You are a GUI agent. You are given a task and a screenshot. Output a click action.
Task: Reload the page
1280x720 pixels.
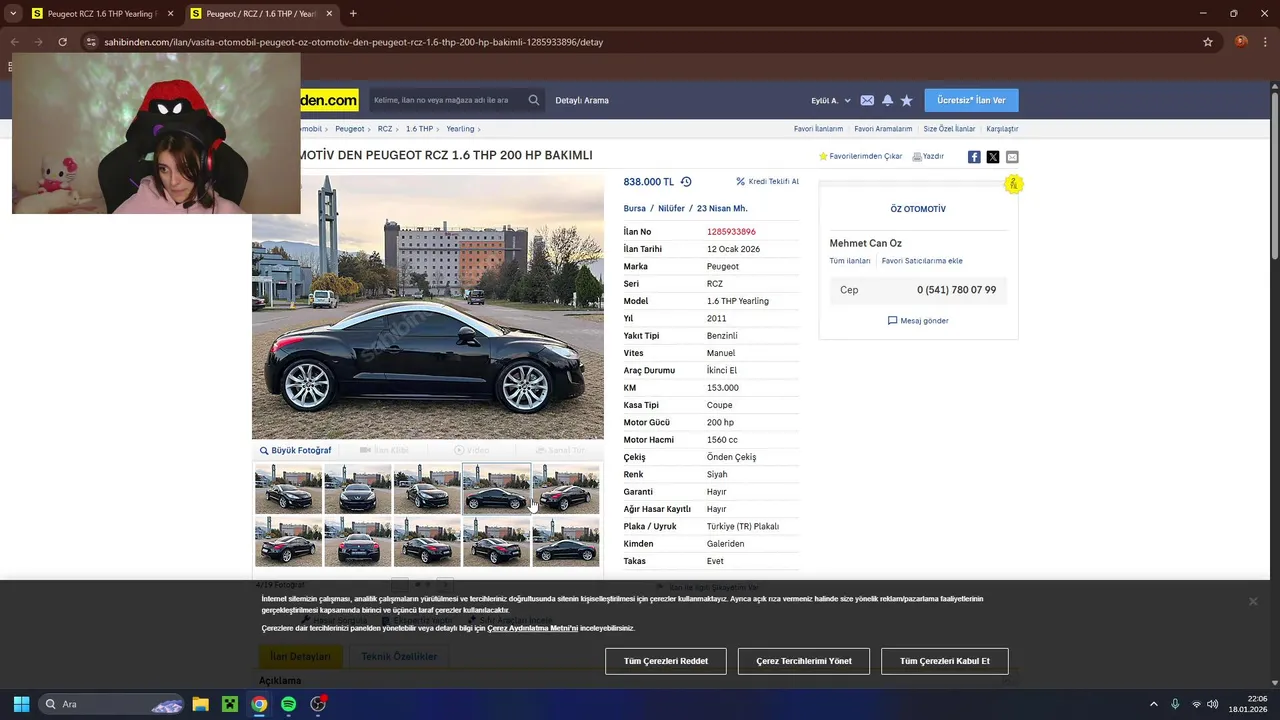pyautogui.click(x=62, y=42)
